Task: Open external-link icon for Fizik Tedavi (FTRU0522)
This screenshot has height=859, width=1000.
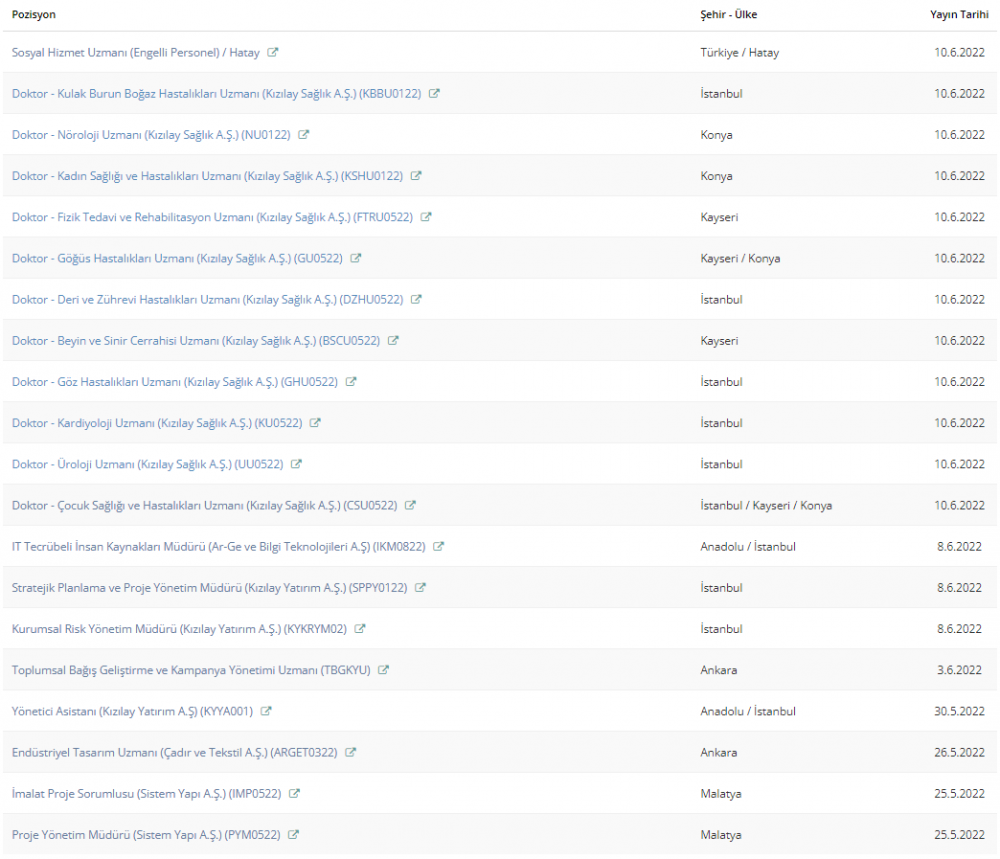Action: coord(426,217)
